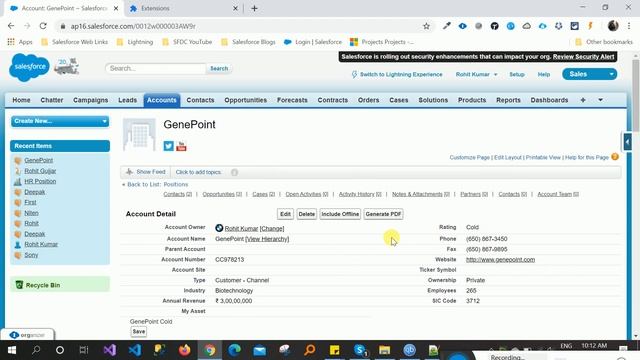Open the GenePoint YouTube icon
The image size is (640, 360).
pyautogui.click(x=181, y=146)
